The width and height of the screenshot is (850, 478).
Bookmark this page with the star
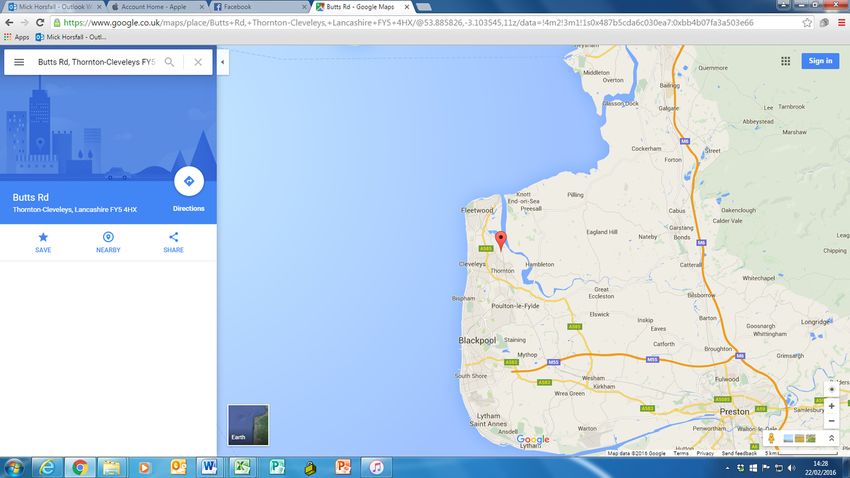point(807,23)
